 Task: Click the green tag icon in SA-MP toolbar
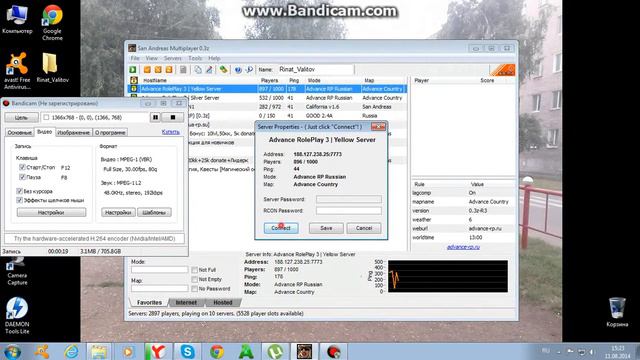click(223, 70)
